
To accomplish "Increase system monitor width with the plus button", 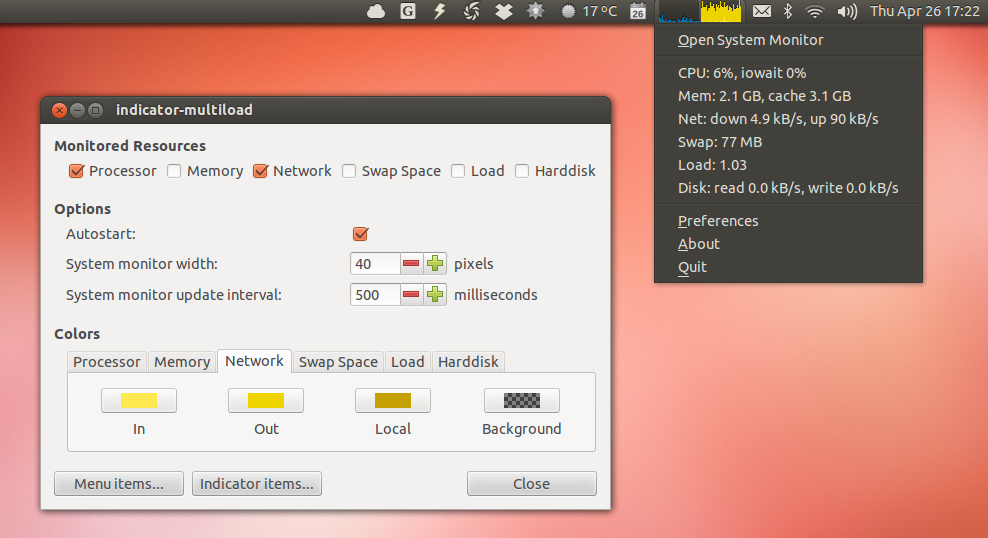I will click(x=435, y=264).
